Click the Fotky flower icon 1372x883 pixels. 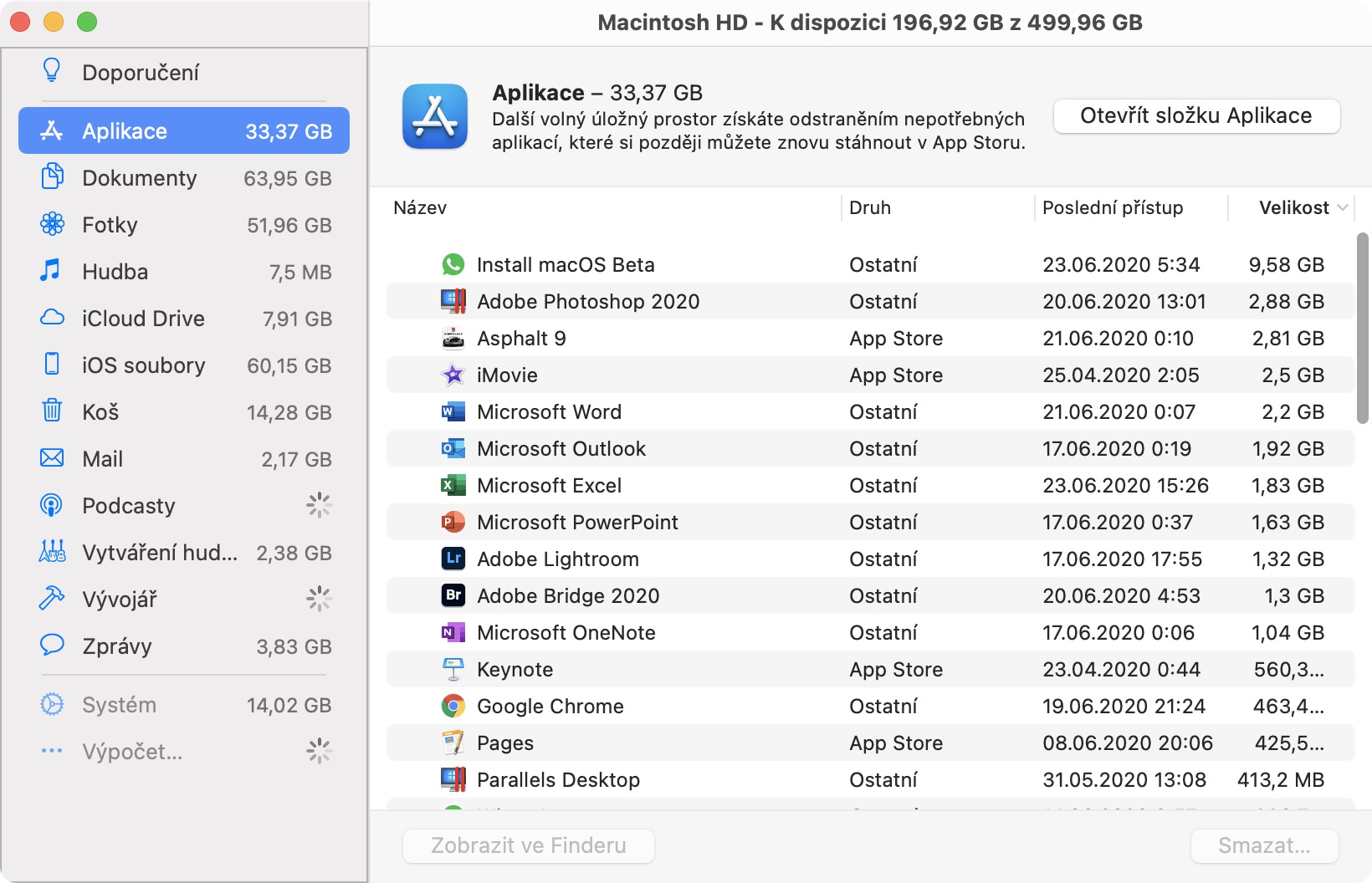[52, 224]
